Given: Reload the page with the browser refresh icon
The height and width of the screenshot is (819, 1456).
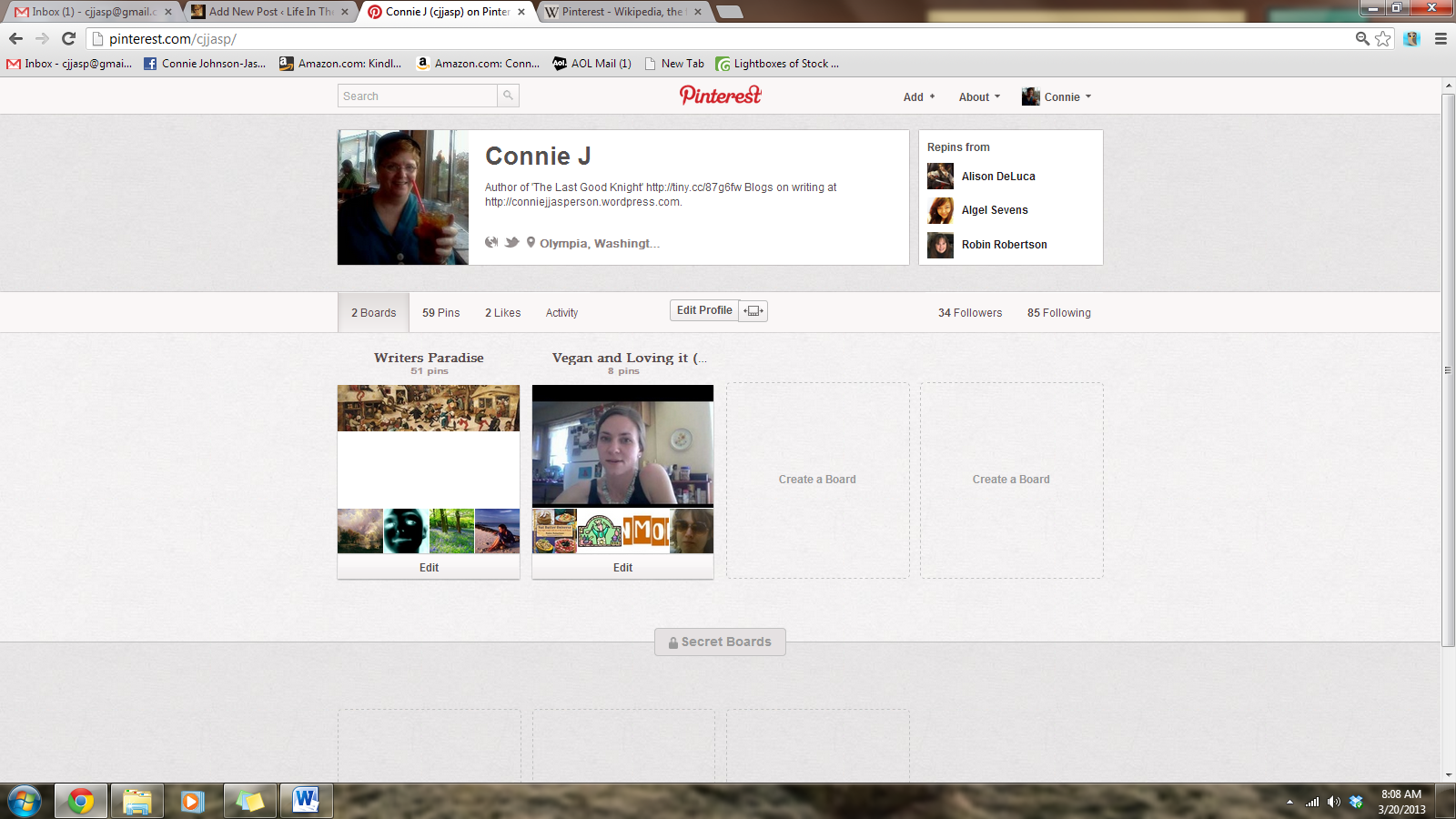Looking at the screenshot, I should click(x=68, y=38).
